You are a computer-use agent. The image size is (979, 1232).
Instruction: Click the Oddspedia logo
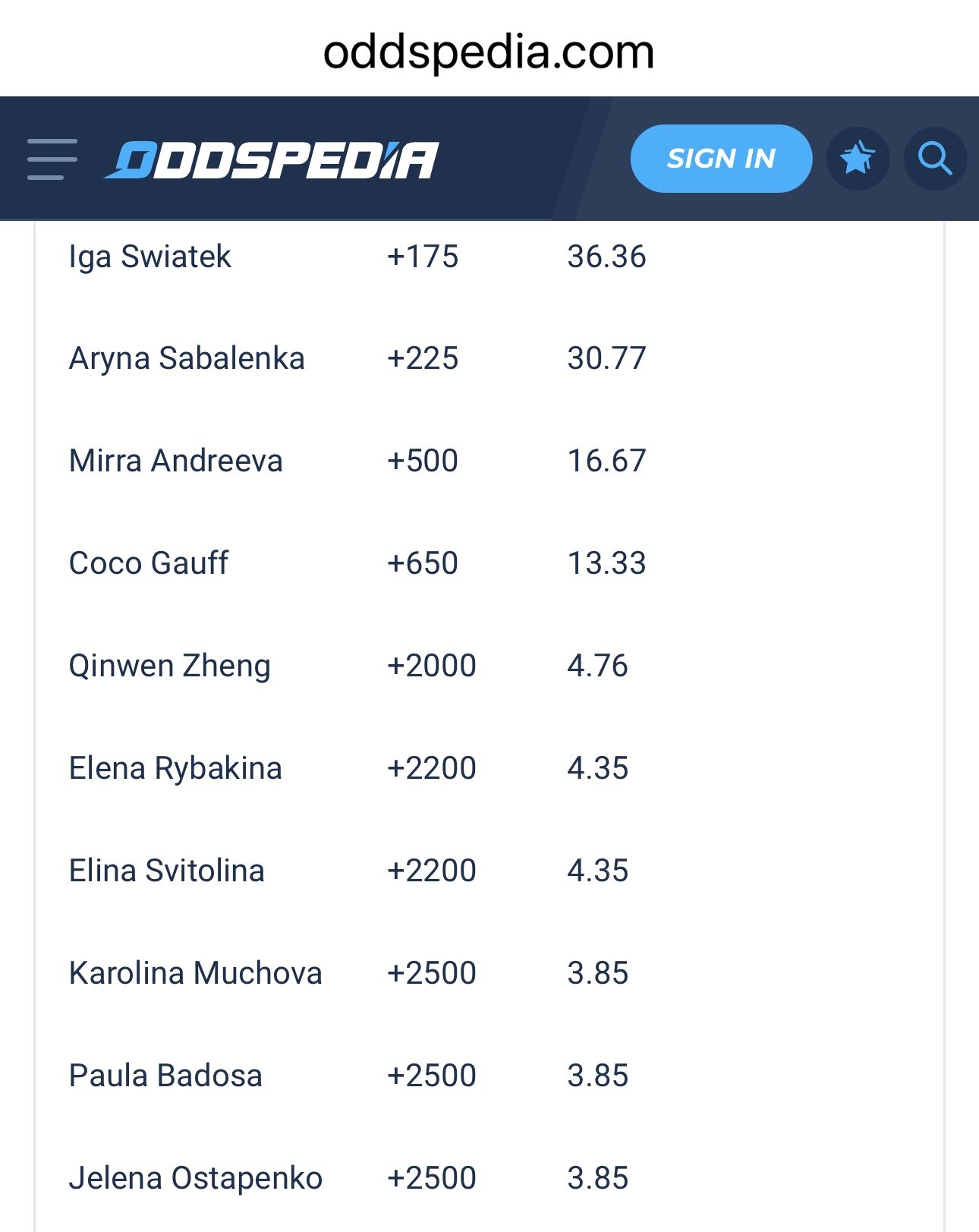(271, 160)
